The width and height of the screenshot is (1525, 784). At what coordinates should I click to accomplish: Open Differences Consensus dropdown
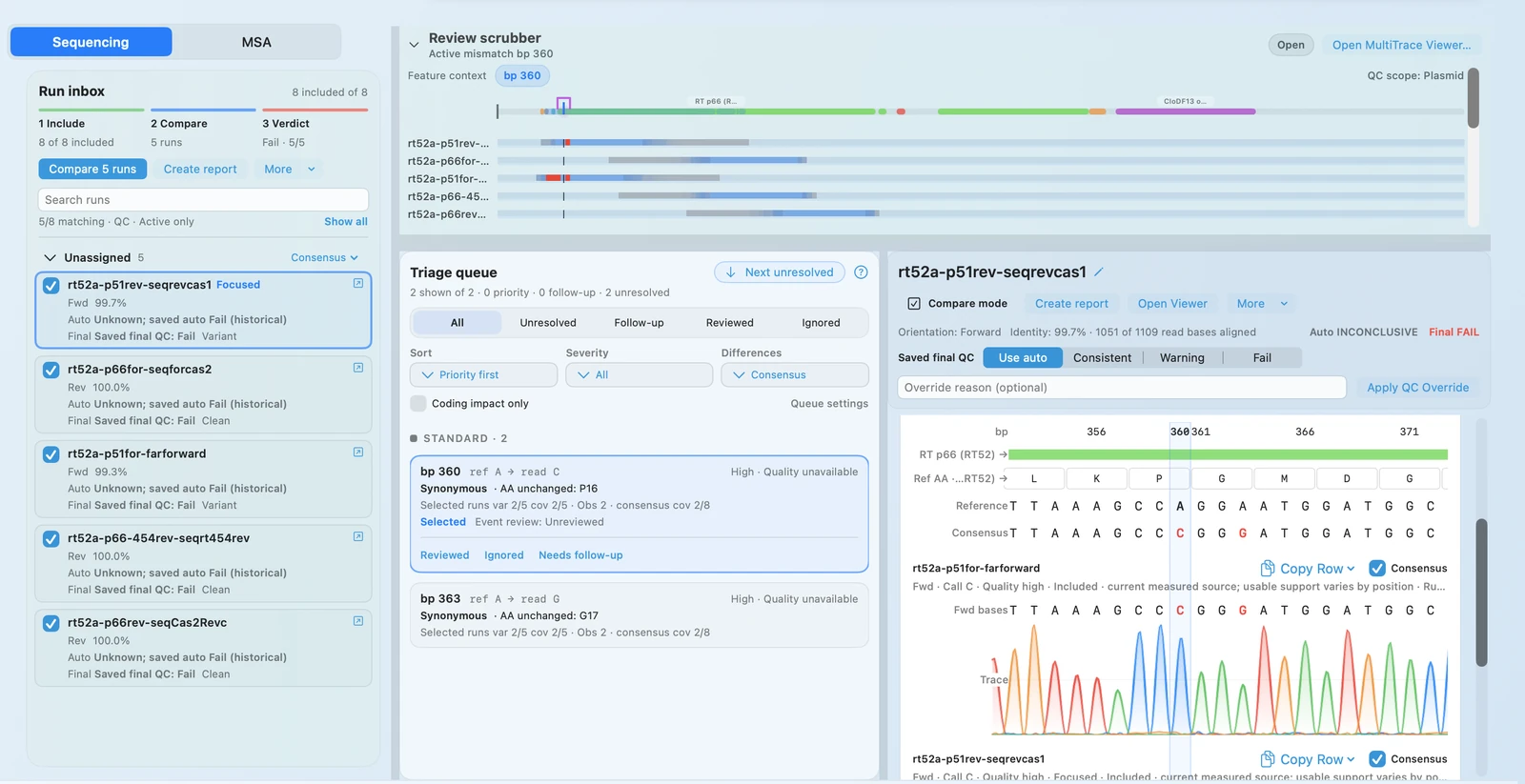click(795, 375)
